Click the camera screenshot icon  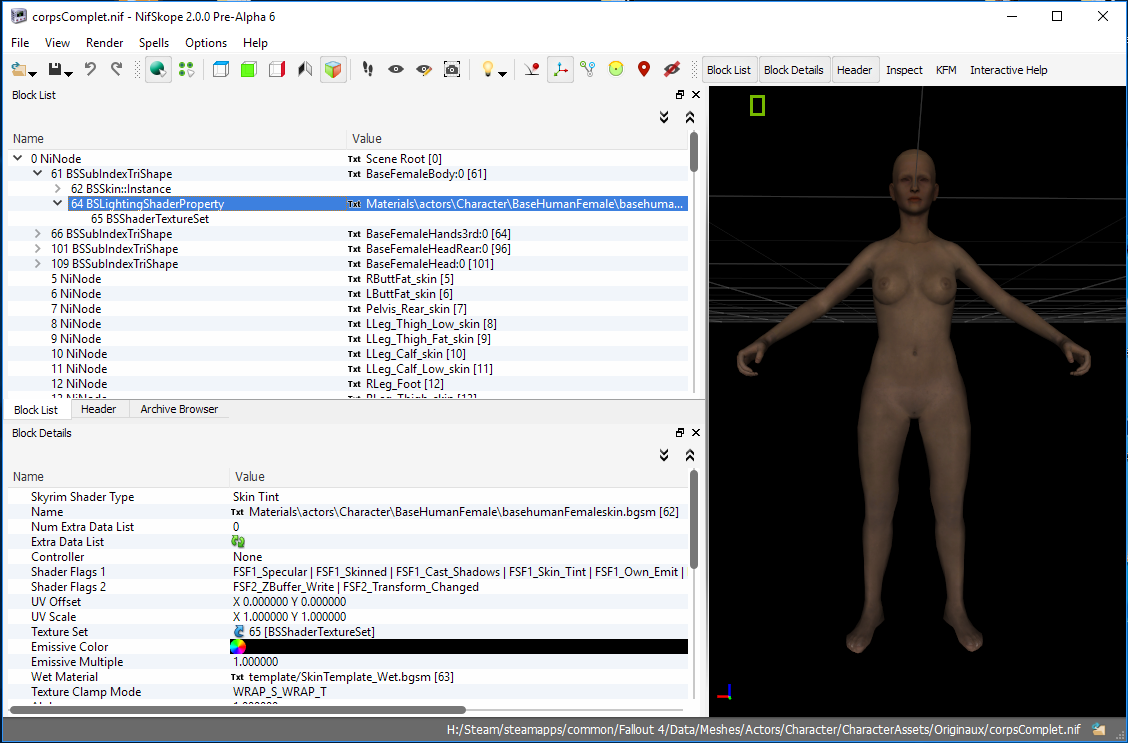click(452, 70)
